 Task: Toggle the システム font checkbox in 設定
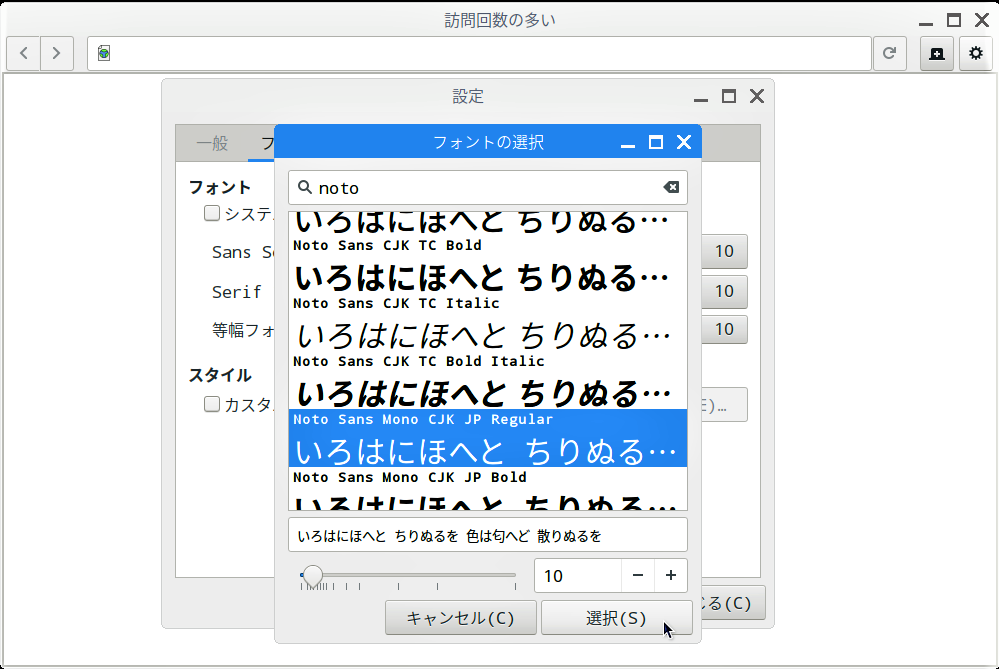[x=212, y=213]
